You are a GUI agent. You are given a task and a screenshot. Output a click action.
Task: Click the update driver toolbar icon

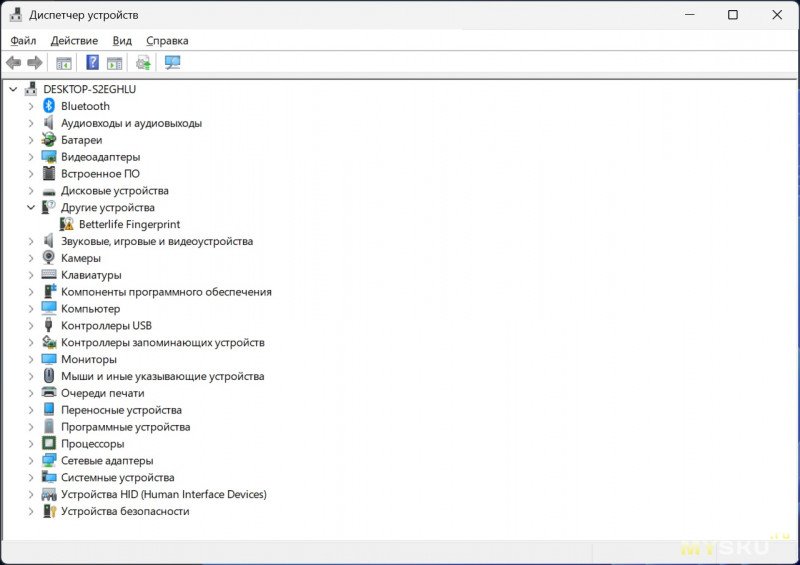143,63
